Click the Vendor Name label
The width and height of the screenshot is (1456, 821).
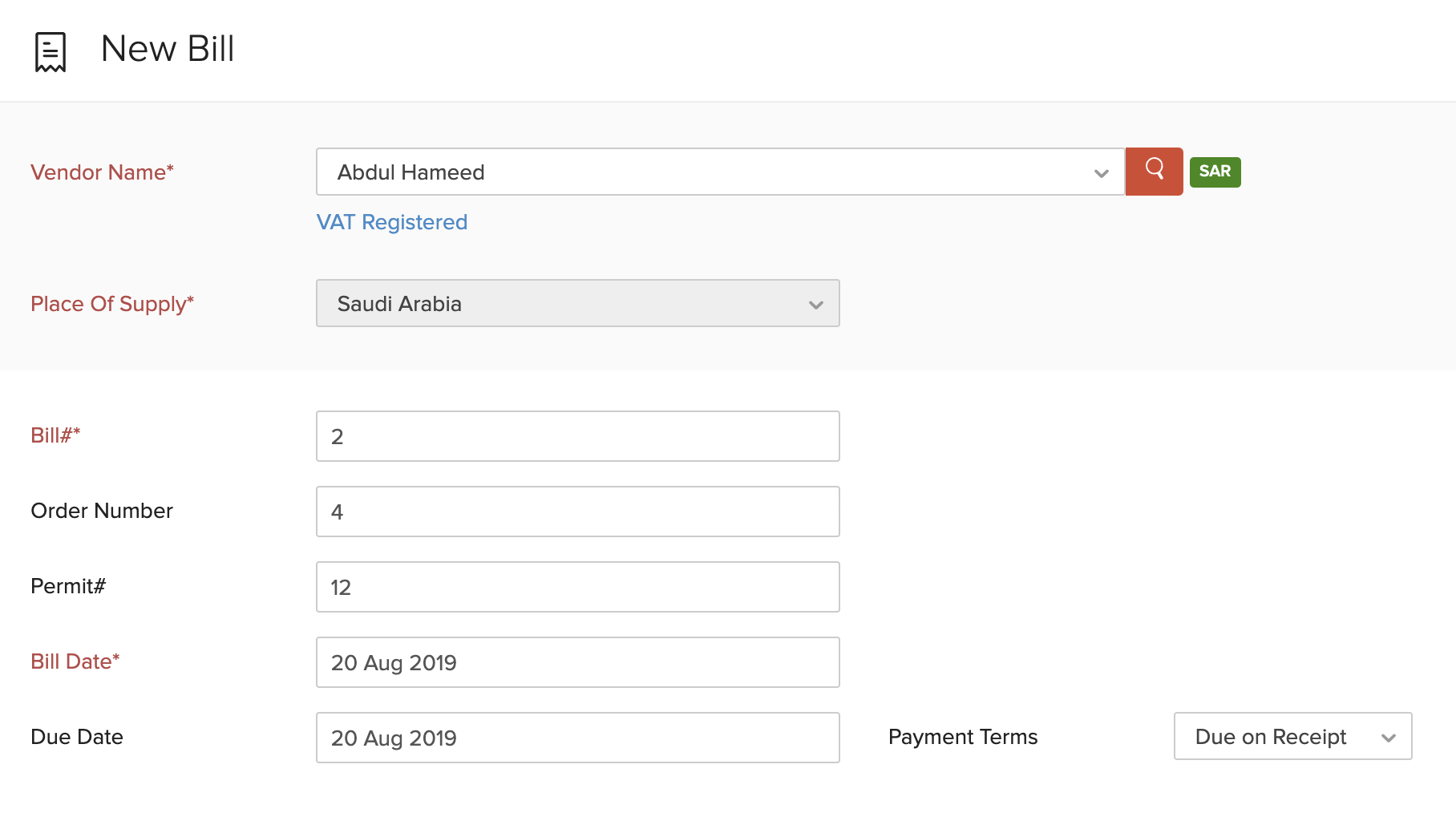pyautogui.click(x=102, y=172)
